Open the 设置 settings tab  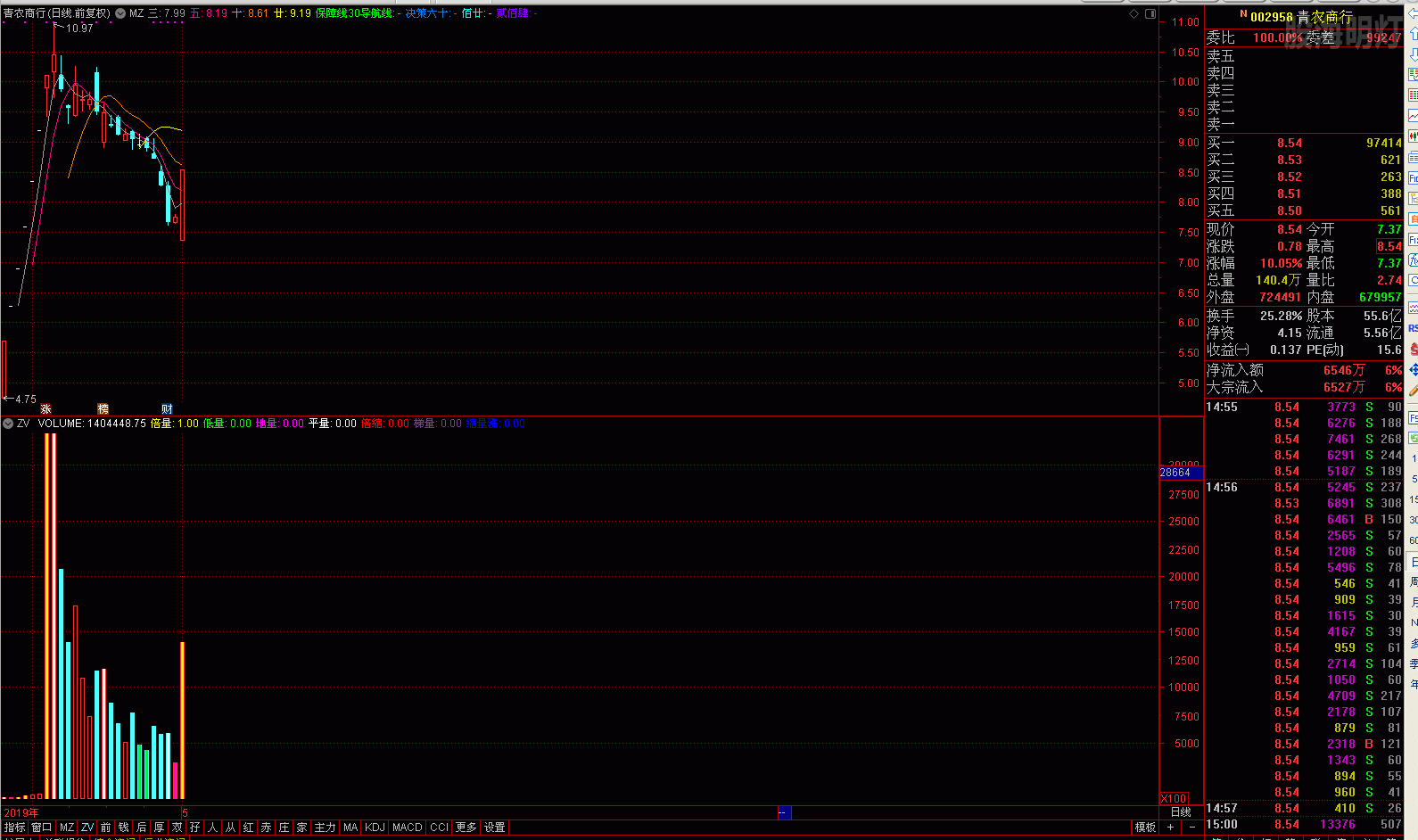point(495,828)
